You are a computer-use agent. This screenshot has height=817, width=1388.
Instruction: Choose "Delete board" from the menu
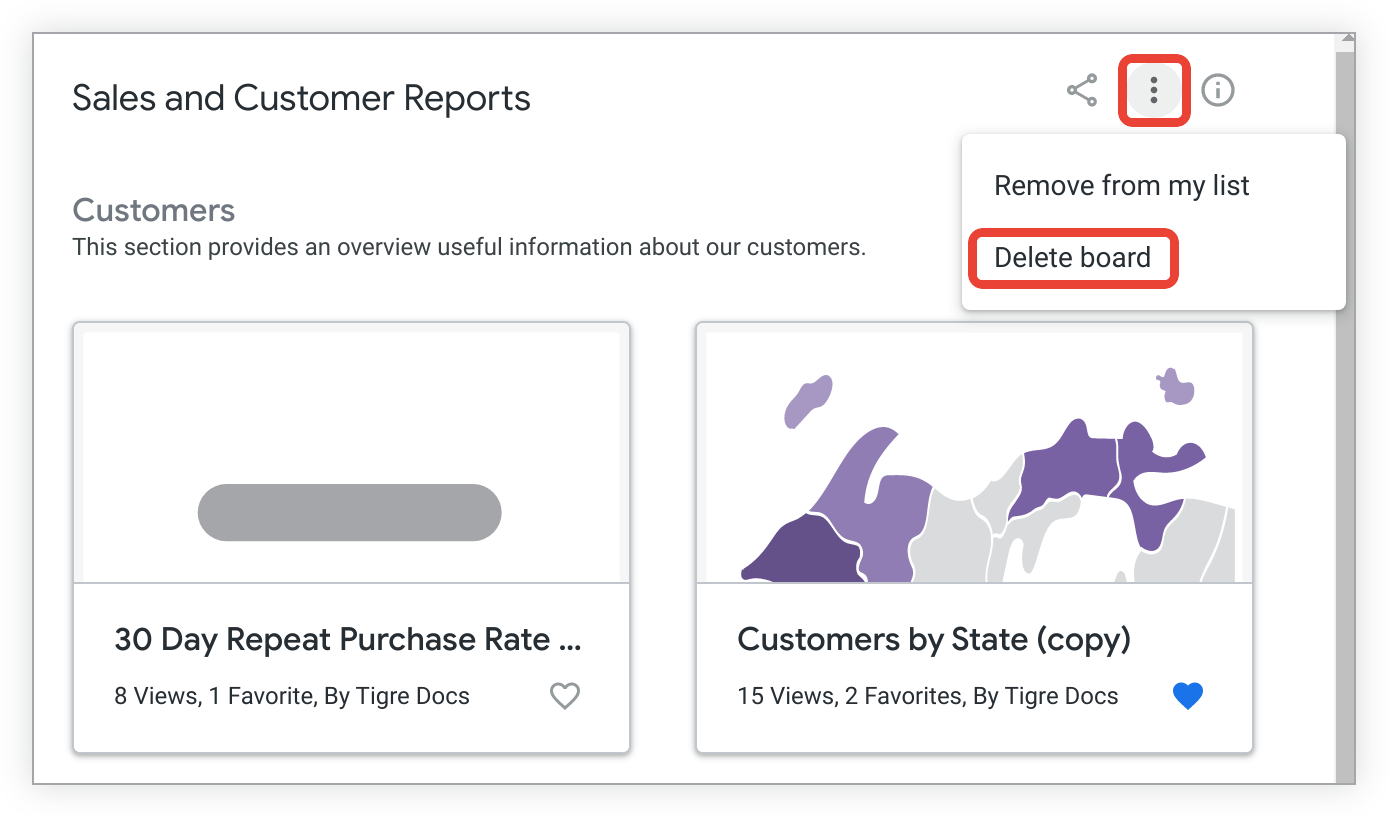pyautogui.click(x=1072, y=258)
